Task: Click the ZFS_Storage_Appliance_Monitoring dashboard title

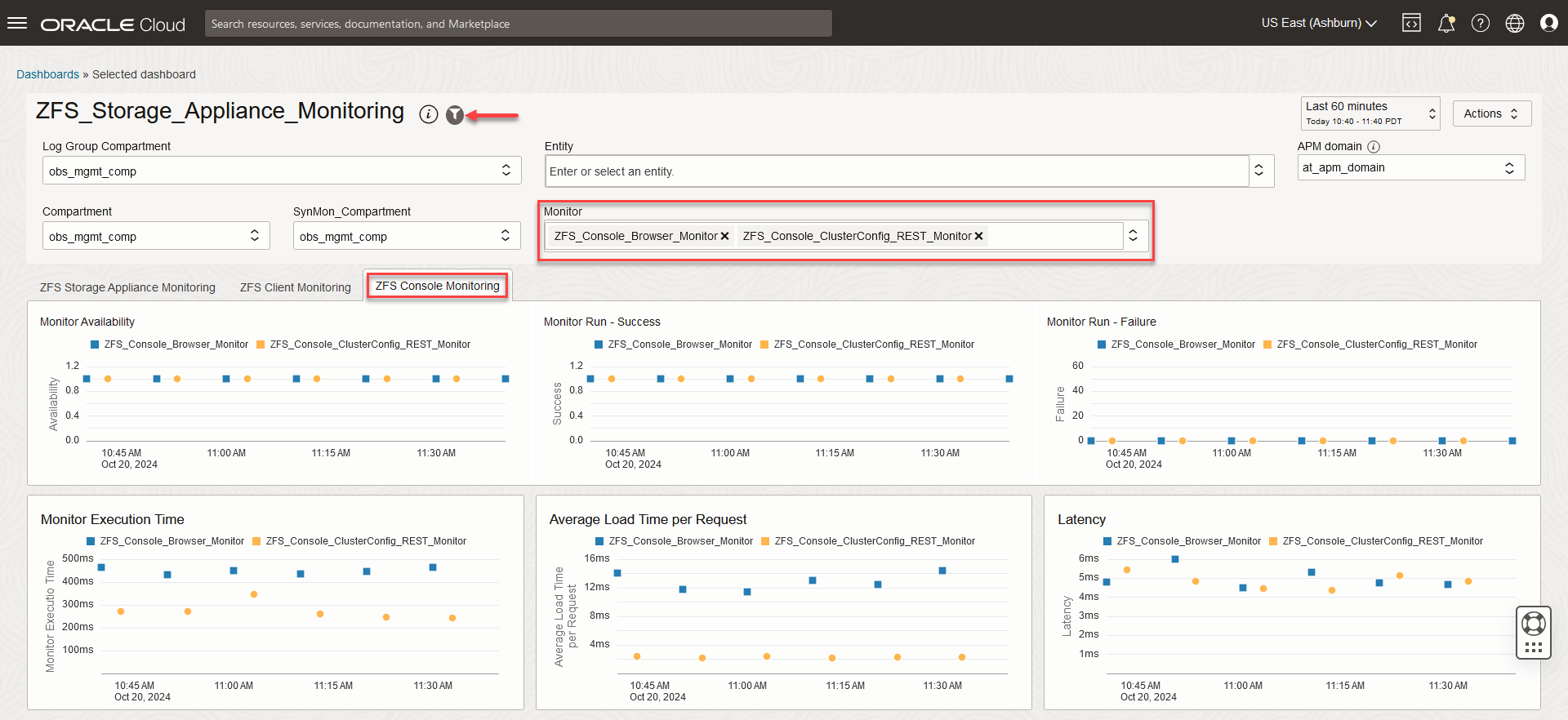Action: (x=220, y=111)
